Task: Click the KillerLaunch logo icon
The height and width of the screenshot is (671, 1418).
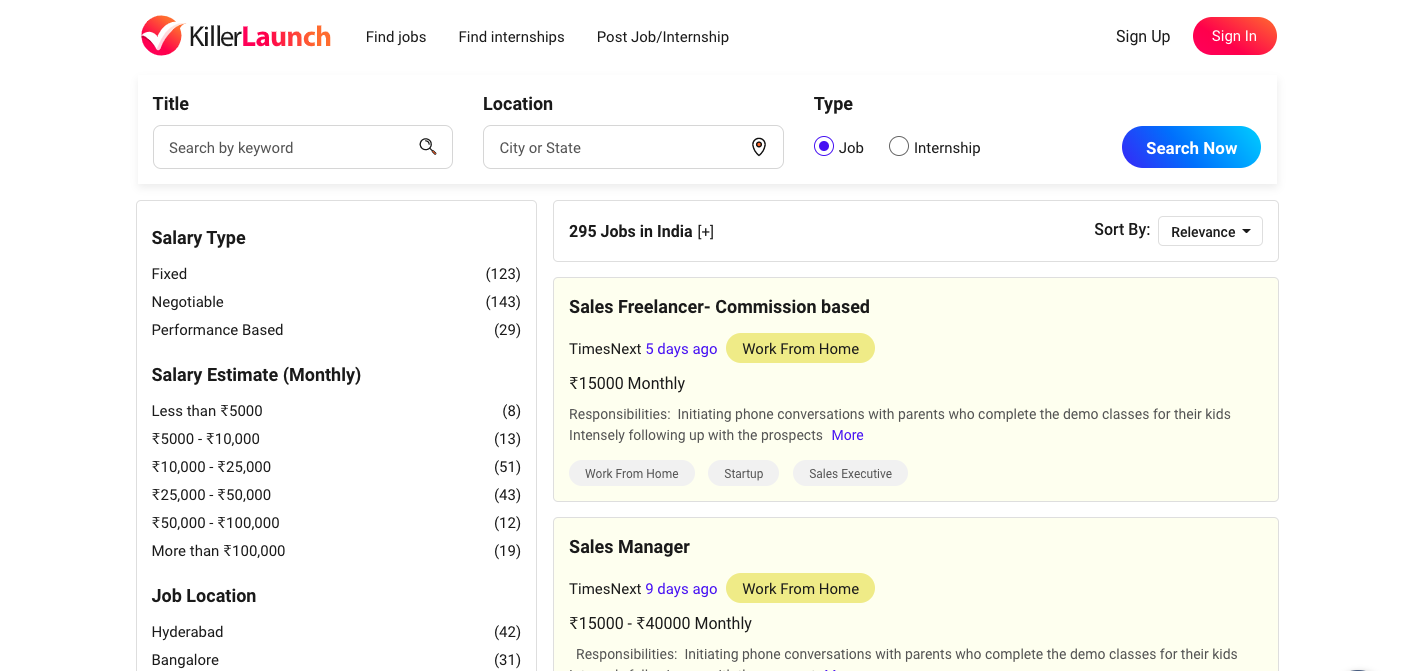Action: pos(161,36)
